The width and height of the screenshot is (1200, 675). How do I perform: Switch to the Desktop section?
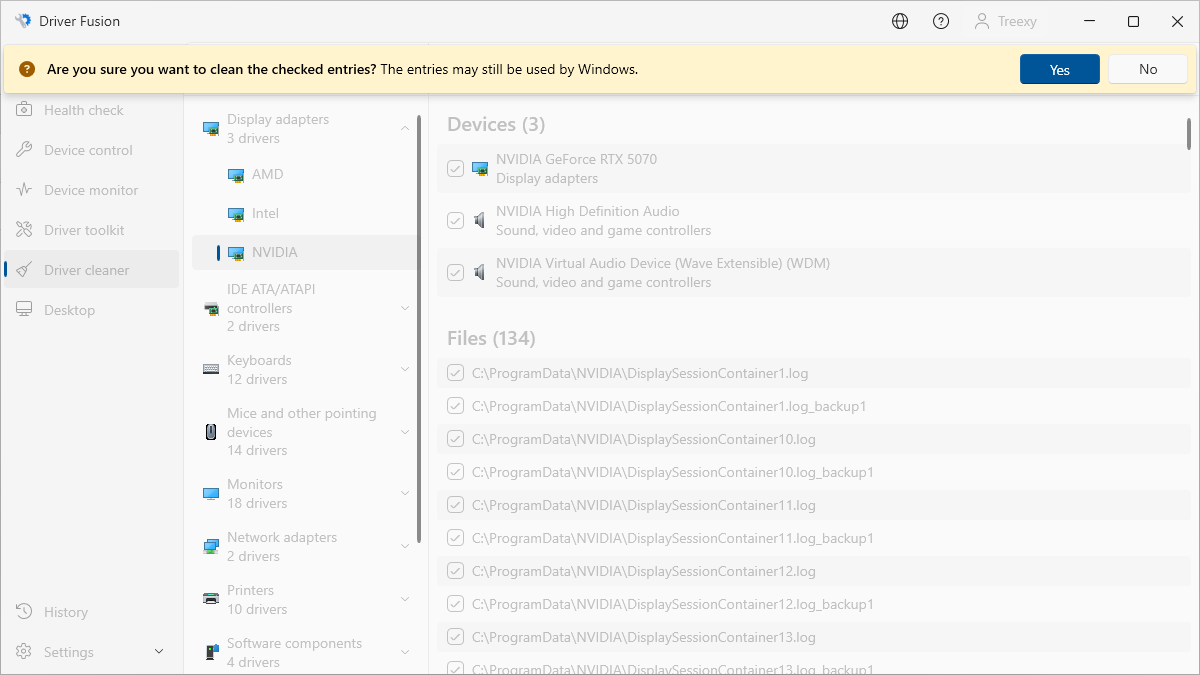[x=69, y=310]
